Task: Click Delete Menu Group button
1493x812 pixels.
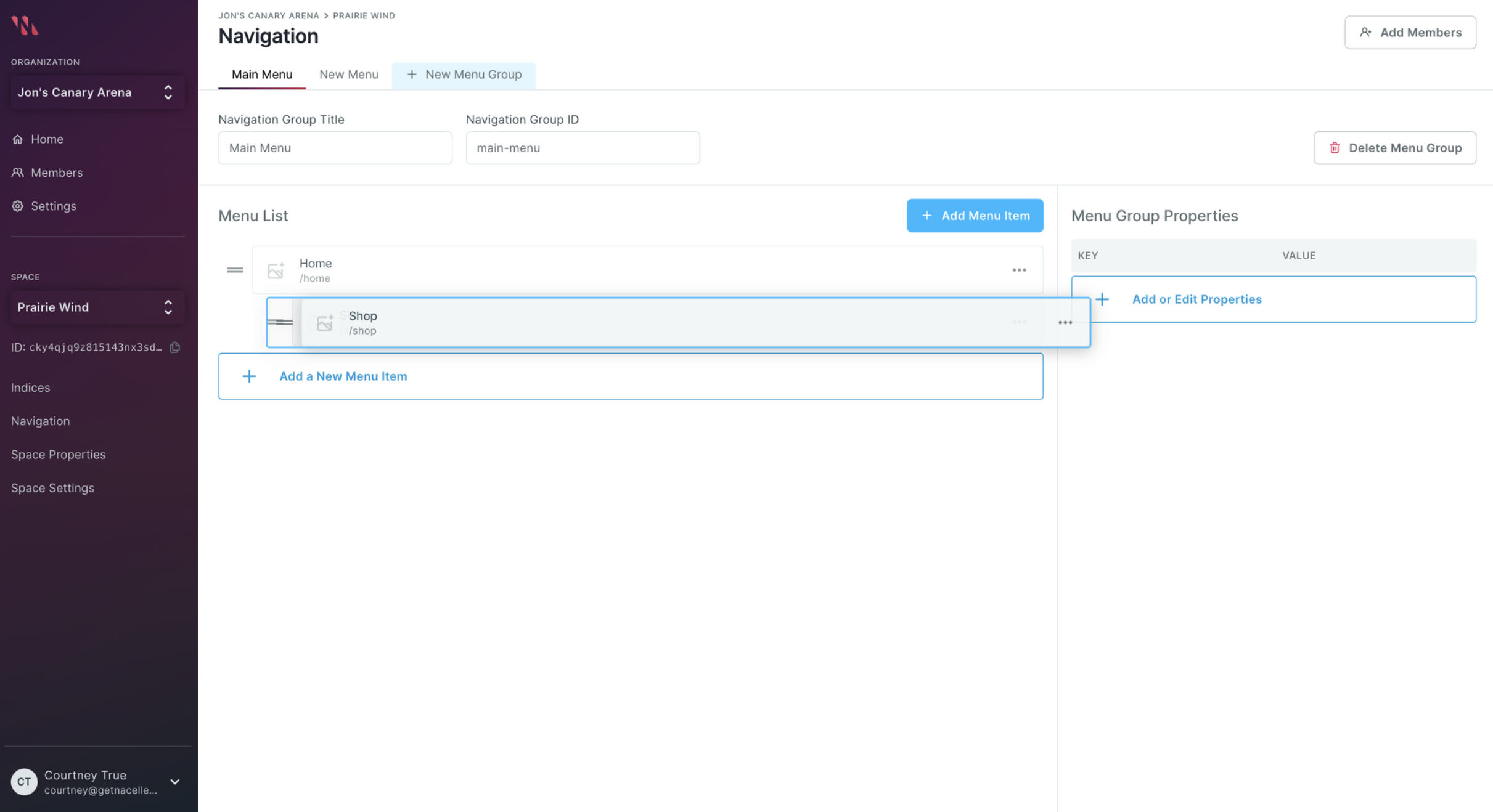Action: coord(1394,148)
